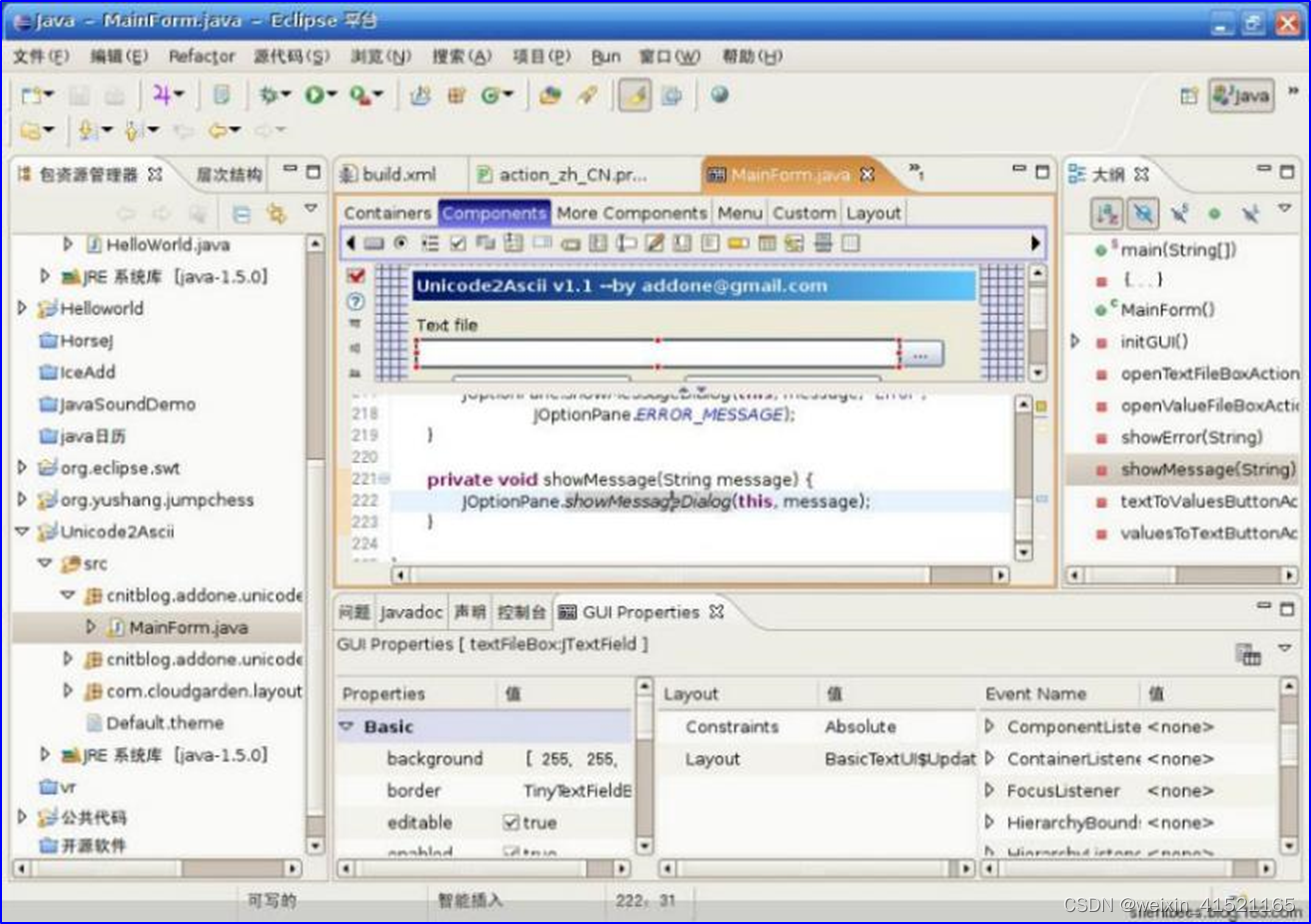
Task: Expand the ContainerListener event row
Action: [x=990, y=759]
